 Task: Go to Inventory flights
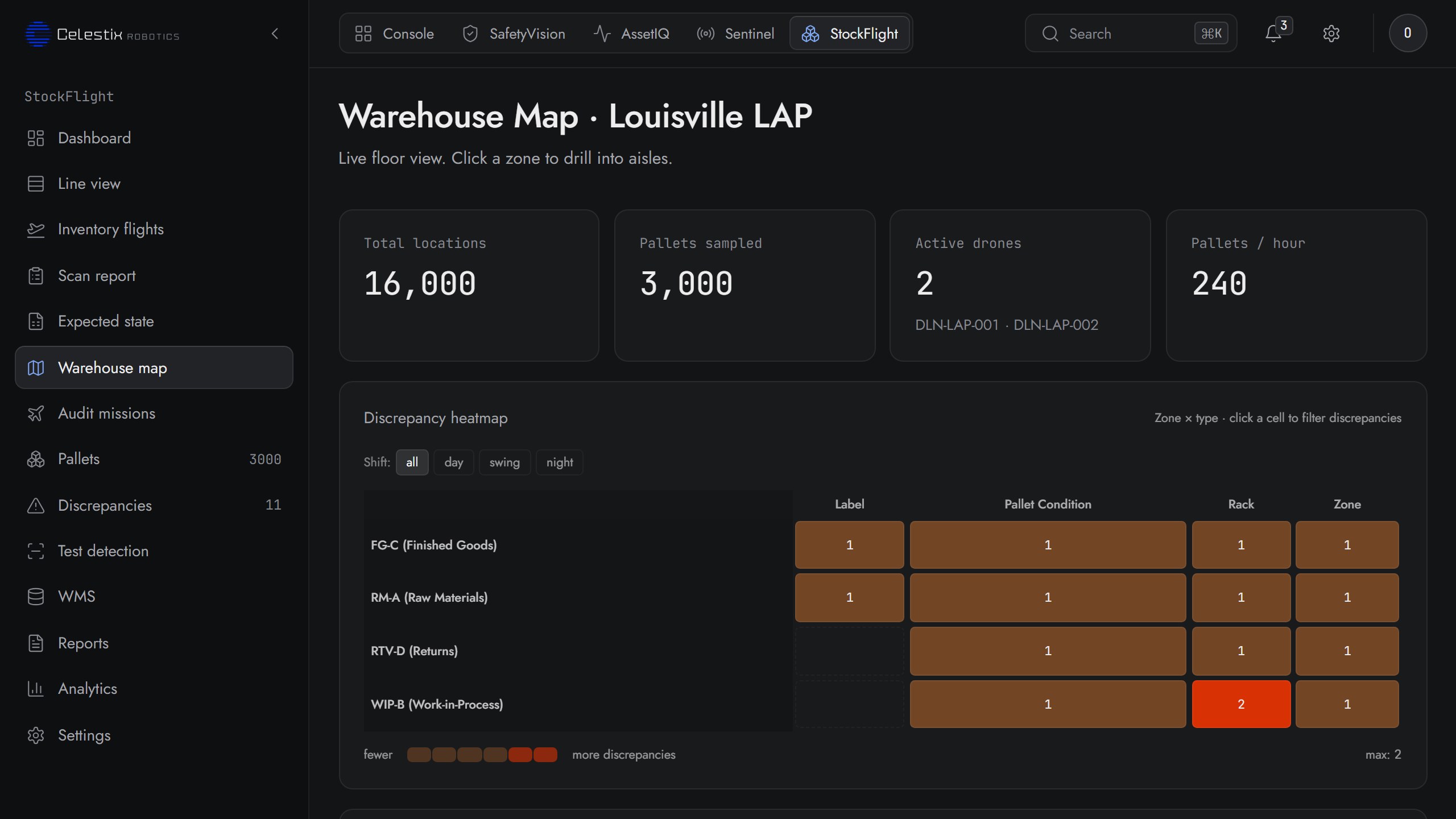(154, 229)
